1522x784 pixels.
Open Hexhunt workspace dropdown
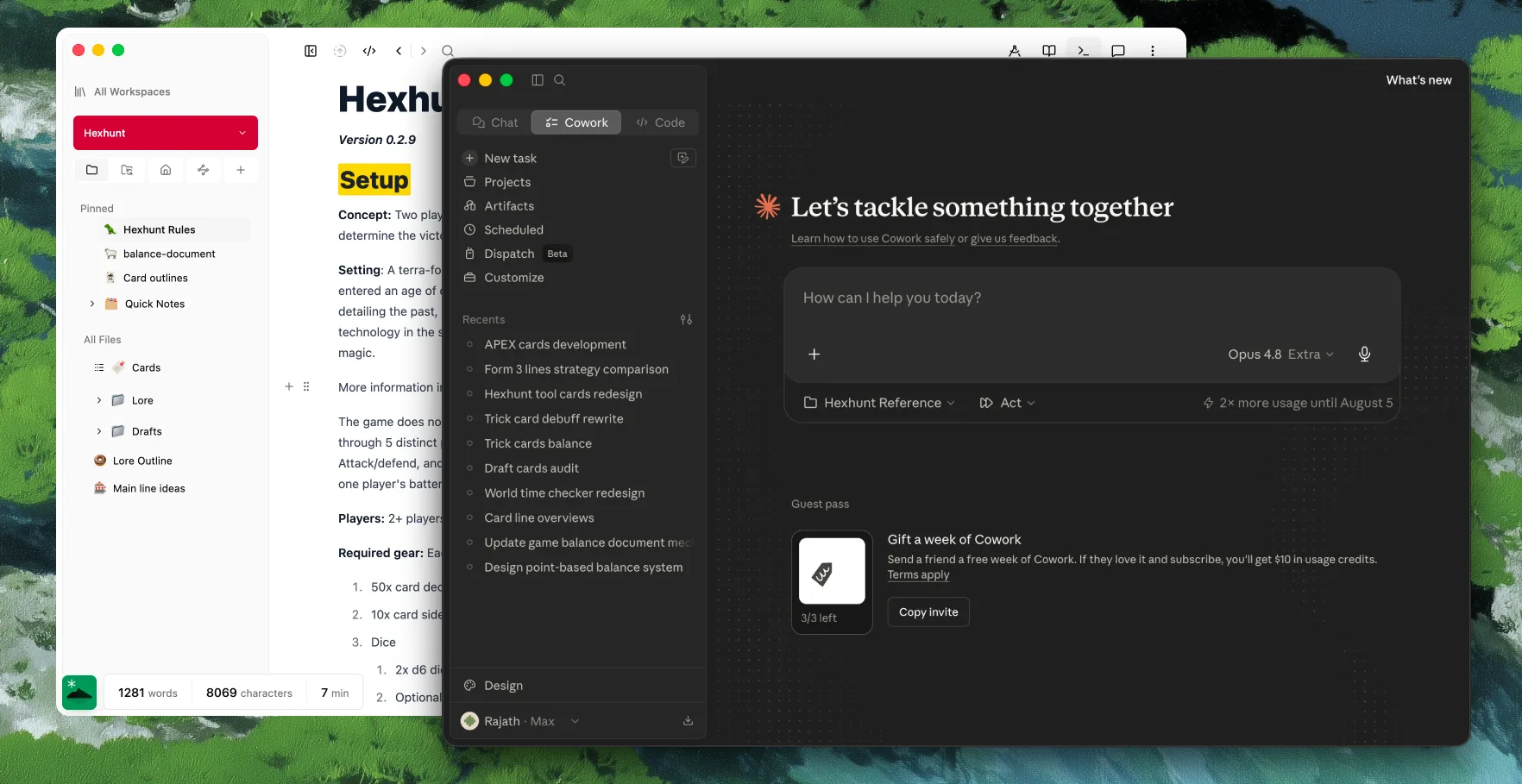point(166,133)
